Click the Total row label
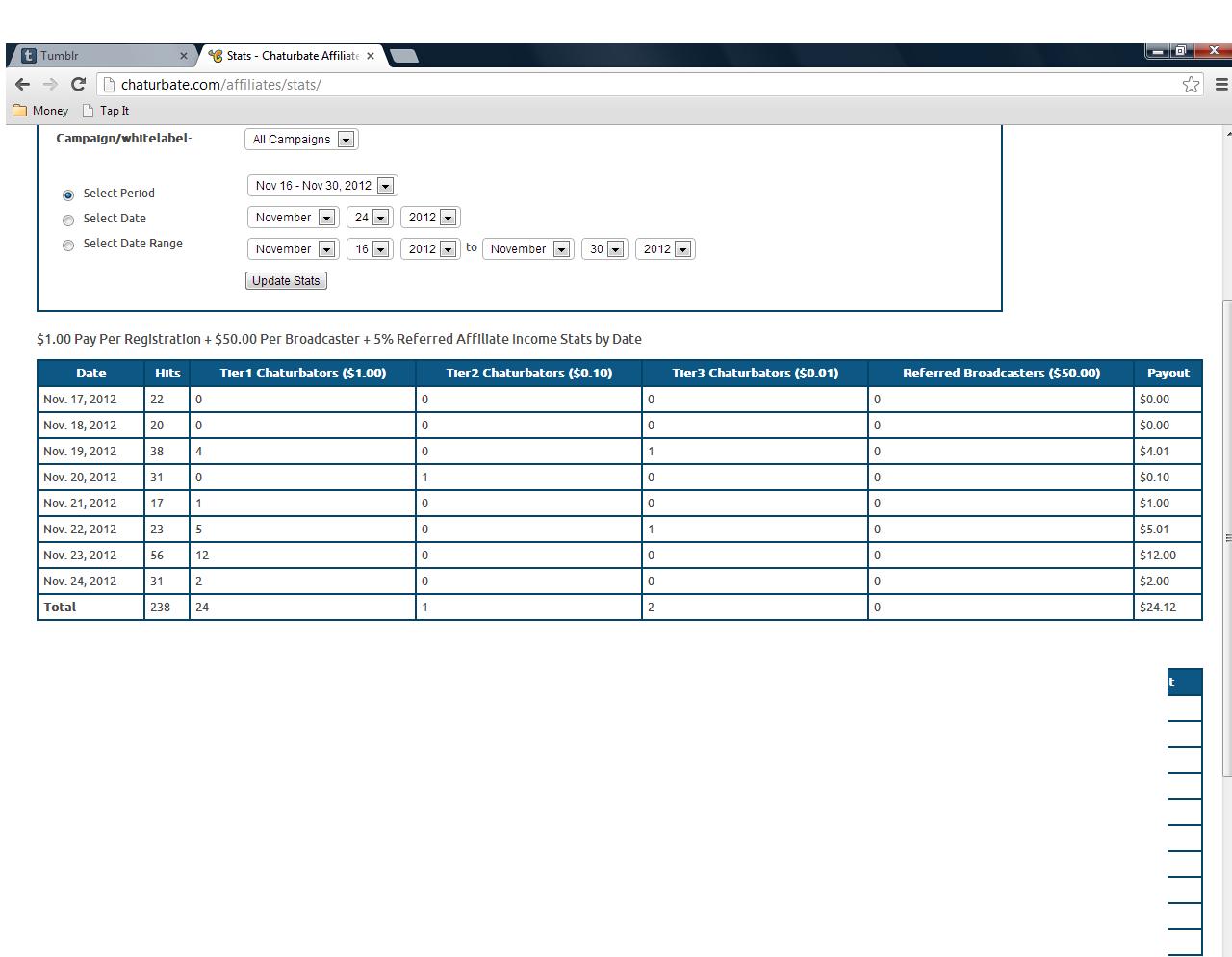Viewport: 1232px width, 957px height. 60,608
